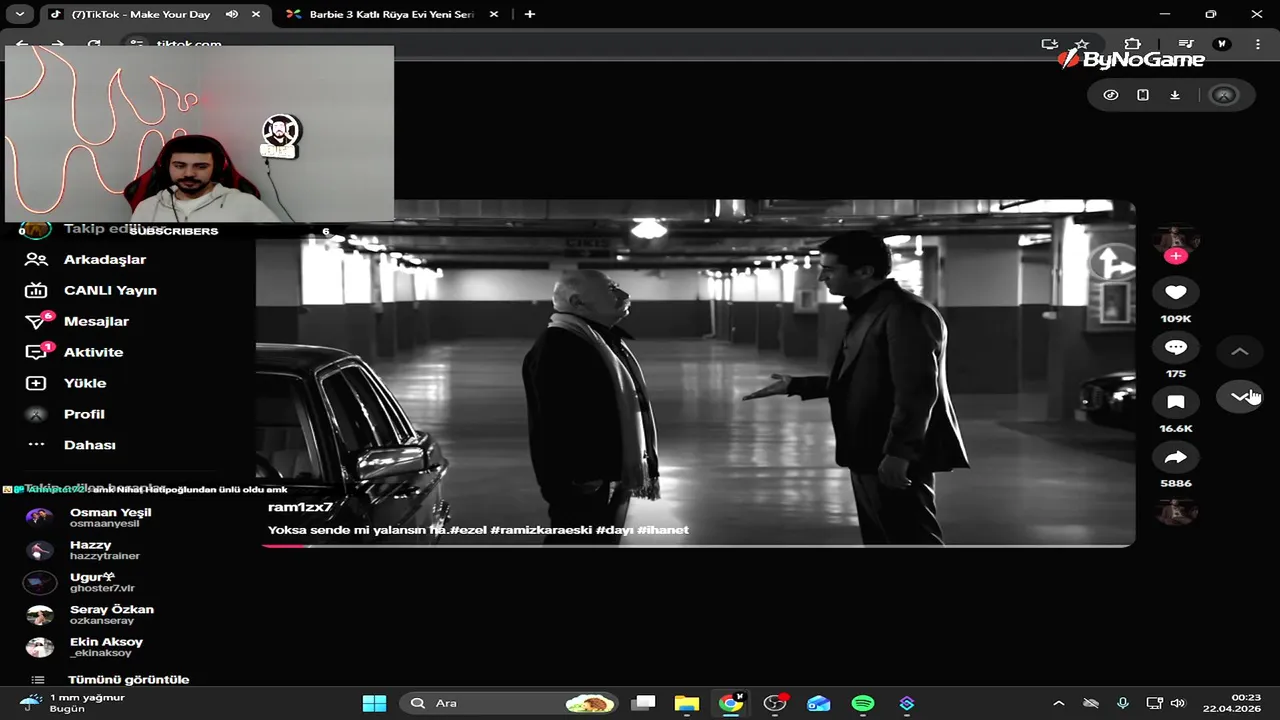
Task: Open the weather widget showing yağmur
Action: pyautogui.click(x=73, y=703)
